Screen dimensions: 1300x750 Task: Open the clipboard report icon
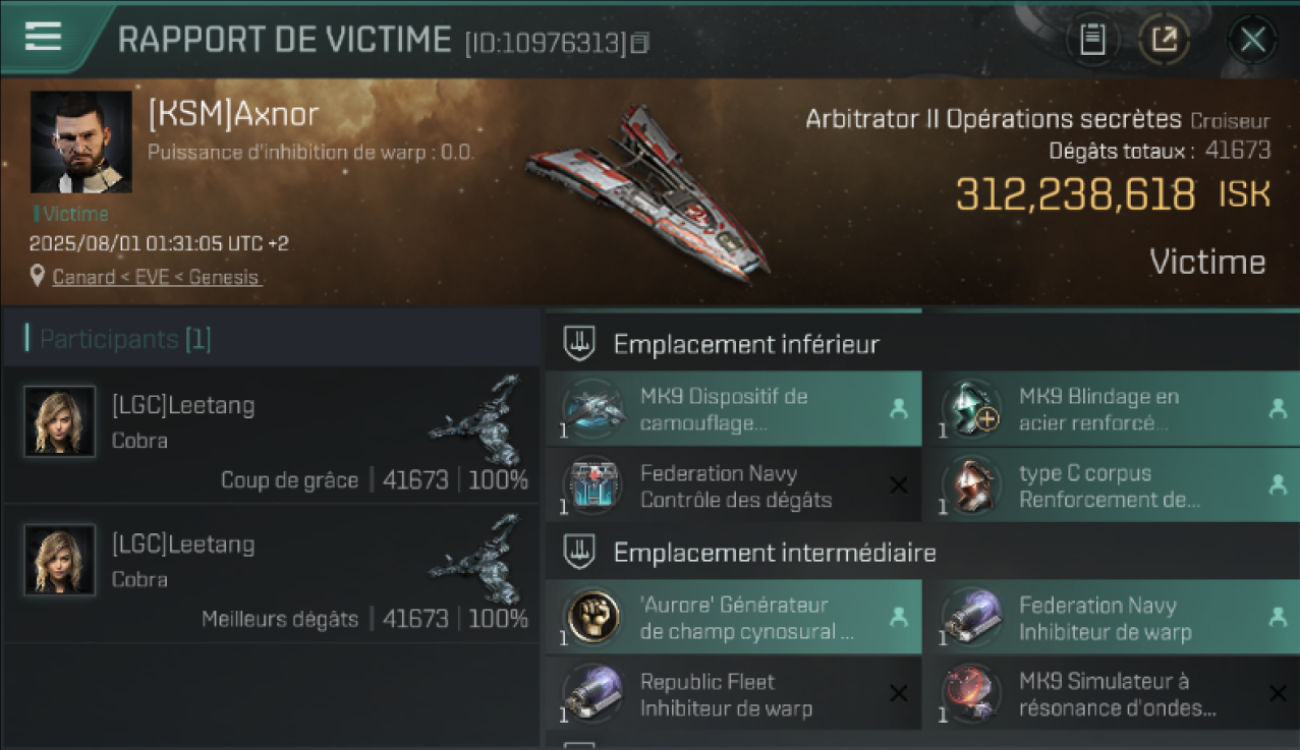point(1092,40)
